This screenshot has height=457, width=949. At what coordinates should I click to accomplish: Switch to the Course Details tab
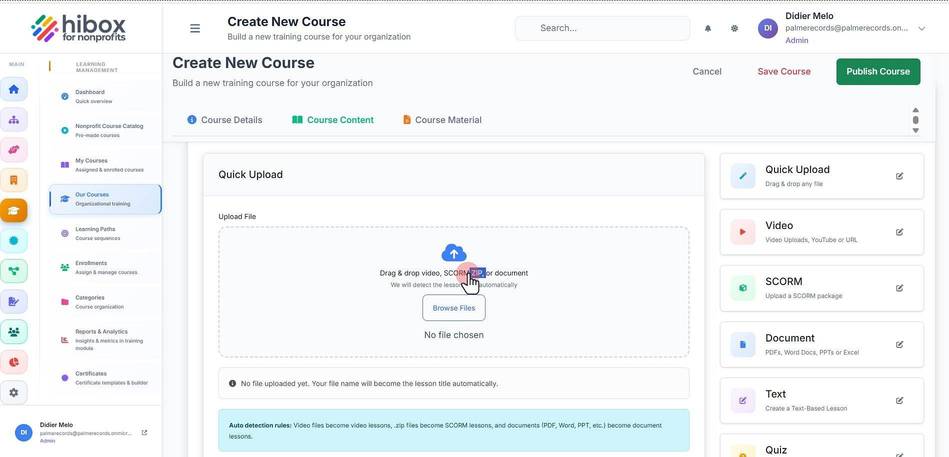225,120
